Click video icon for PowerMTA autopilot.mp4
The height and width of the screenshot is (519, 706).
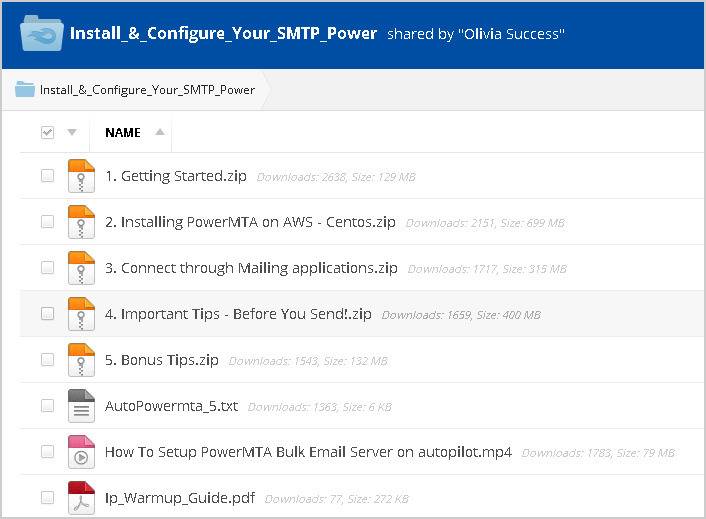coord(81,451)
